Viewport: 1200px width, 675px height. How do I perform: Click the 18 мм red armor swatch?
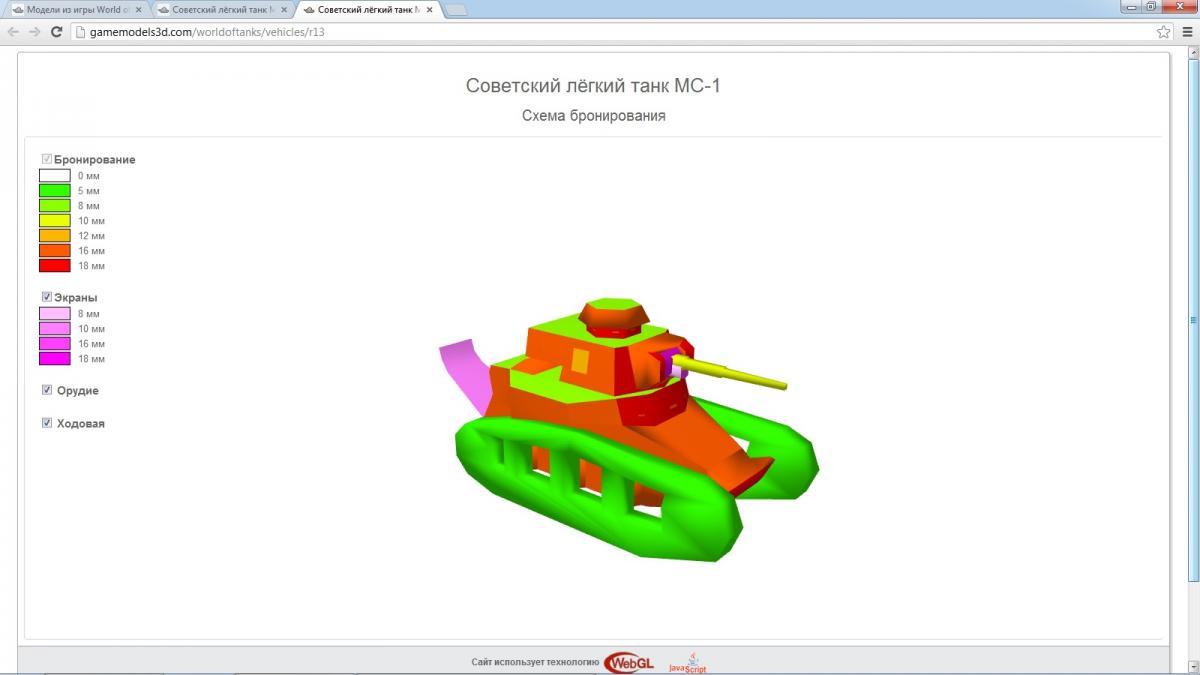click(55, 266)
